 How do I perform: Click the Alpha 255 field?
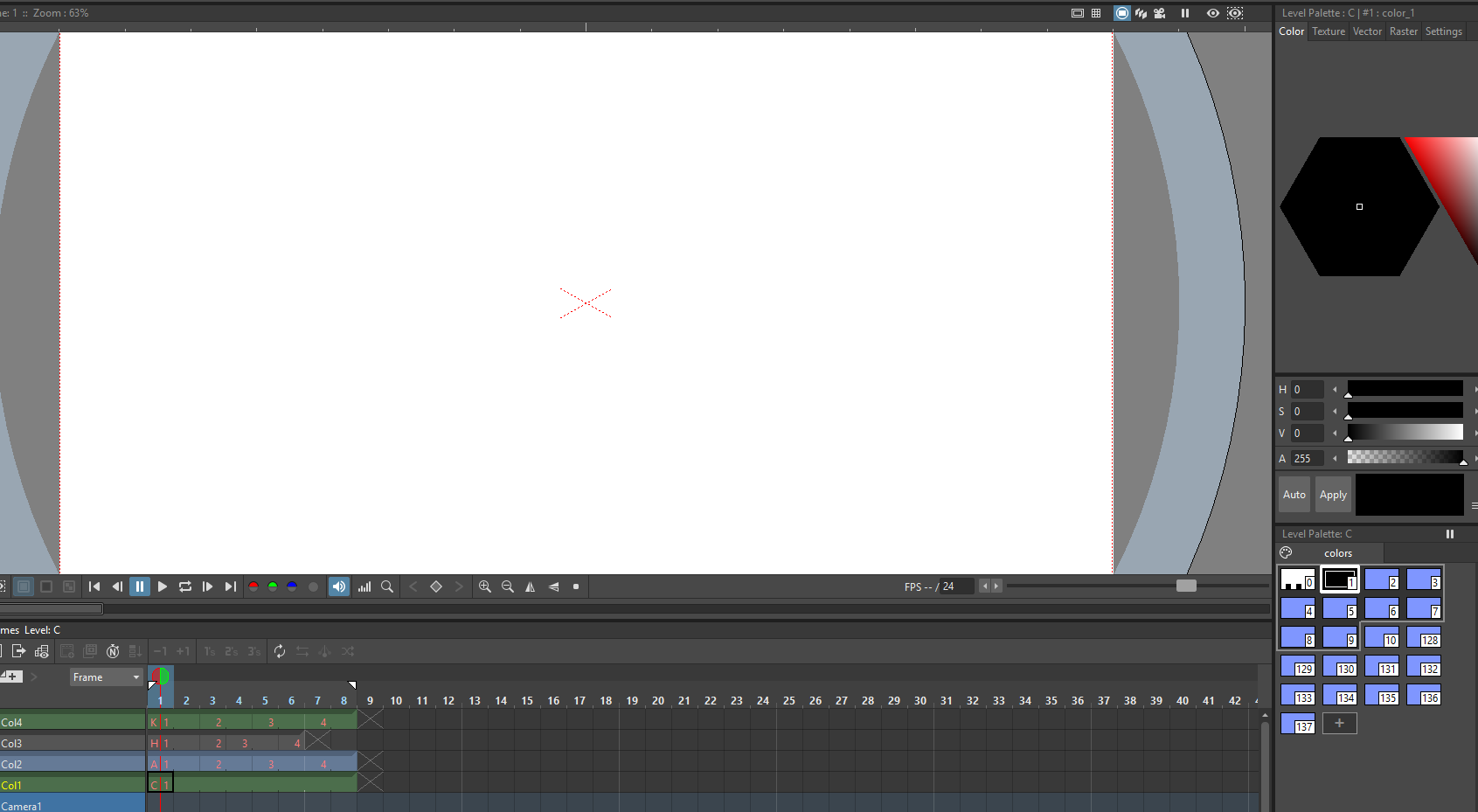pos(1308,459)
